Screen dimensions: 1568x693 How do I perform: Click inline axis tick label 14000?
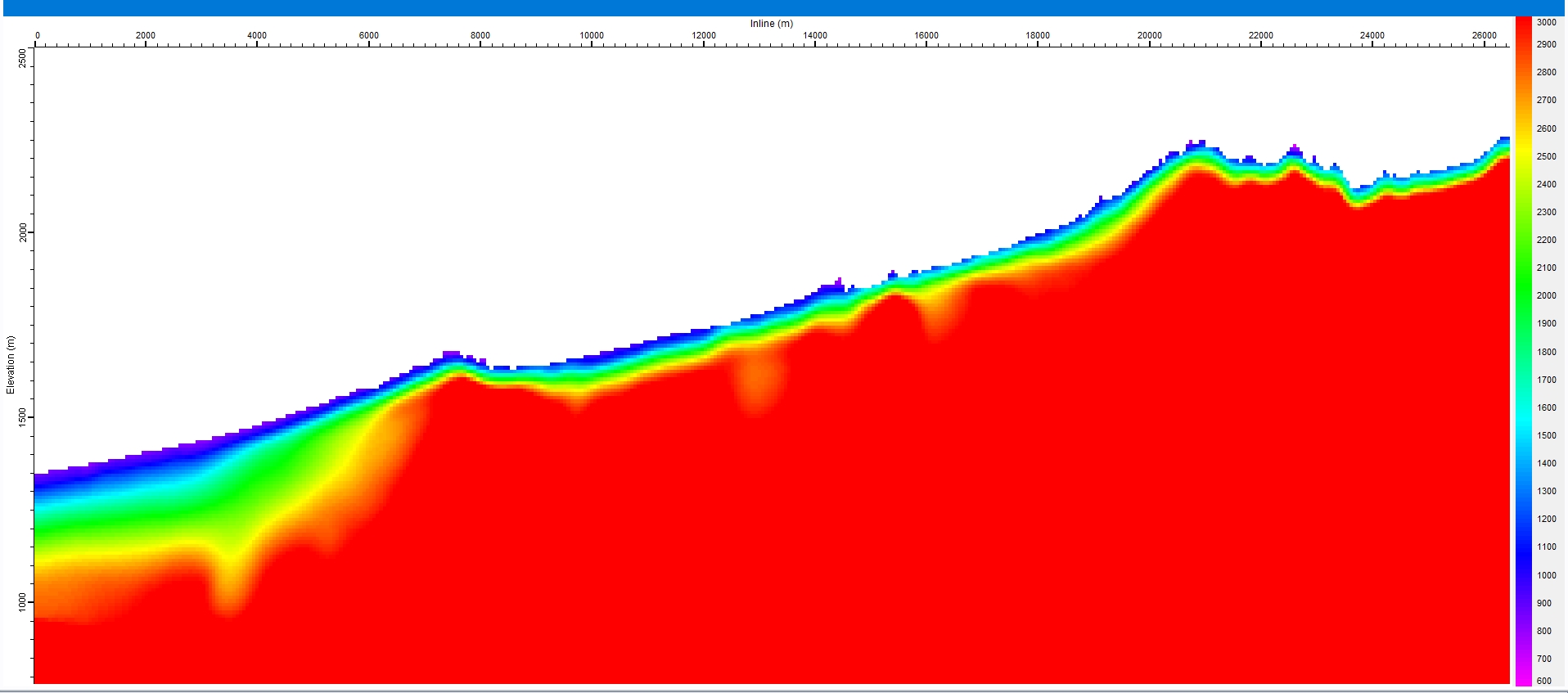pyautogui.click(x=815, y=36)
